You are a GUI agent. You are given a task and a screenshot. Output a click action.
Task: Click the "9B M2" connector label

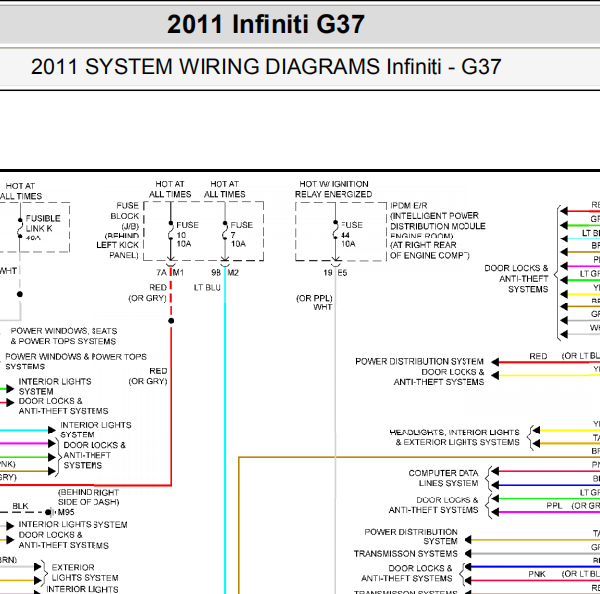click(x=225, y=273)
